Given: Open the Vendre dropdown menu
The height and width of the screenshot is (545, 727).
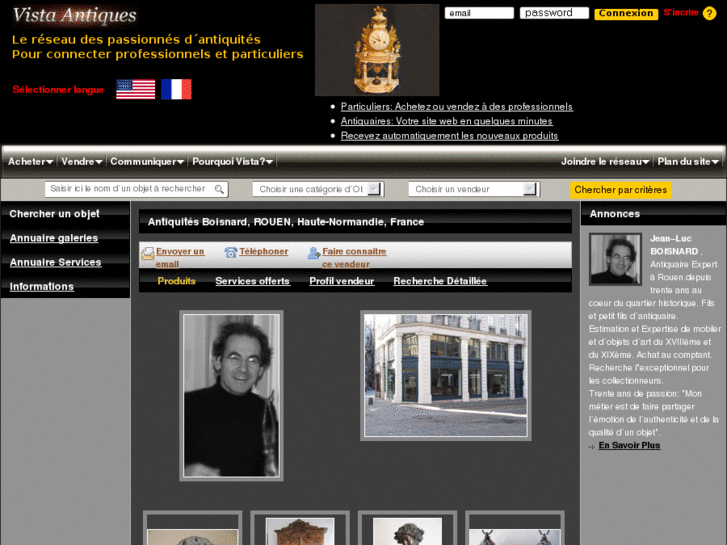Looking at the screenshot, I should tap(82, 161).
